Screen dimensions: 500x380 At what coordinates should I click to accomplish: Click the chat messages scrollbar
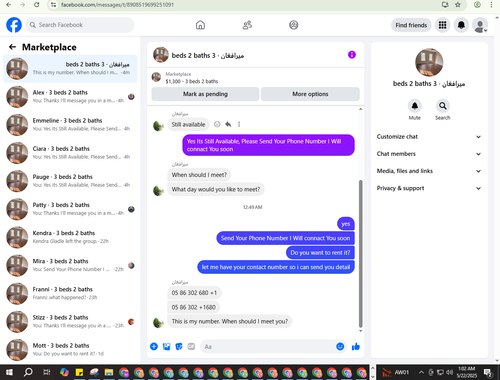(x=360, y=253)
